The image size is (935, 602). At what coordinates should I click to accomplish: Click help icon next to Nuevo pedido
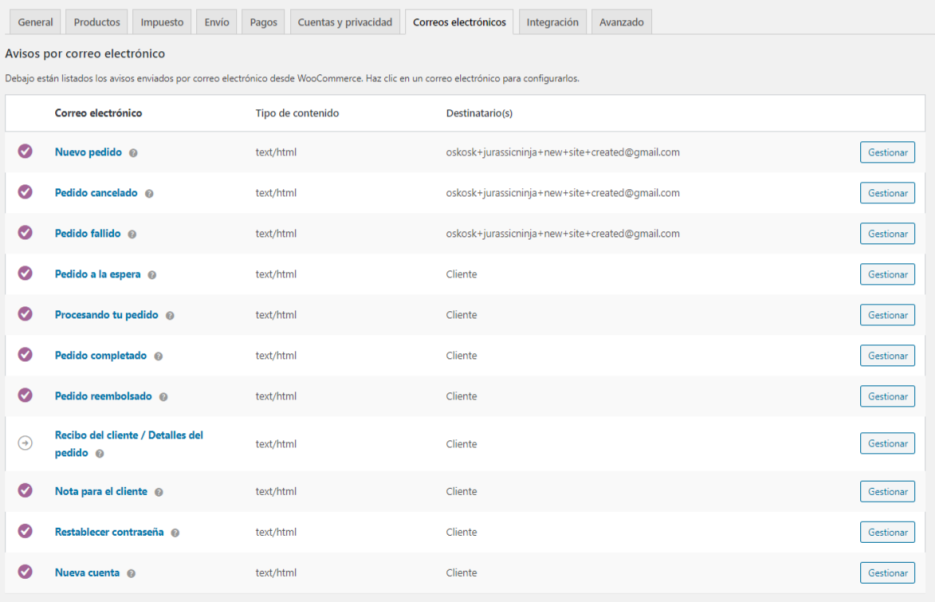pyautogui.click(x=133, y=153)
